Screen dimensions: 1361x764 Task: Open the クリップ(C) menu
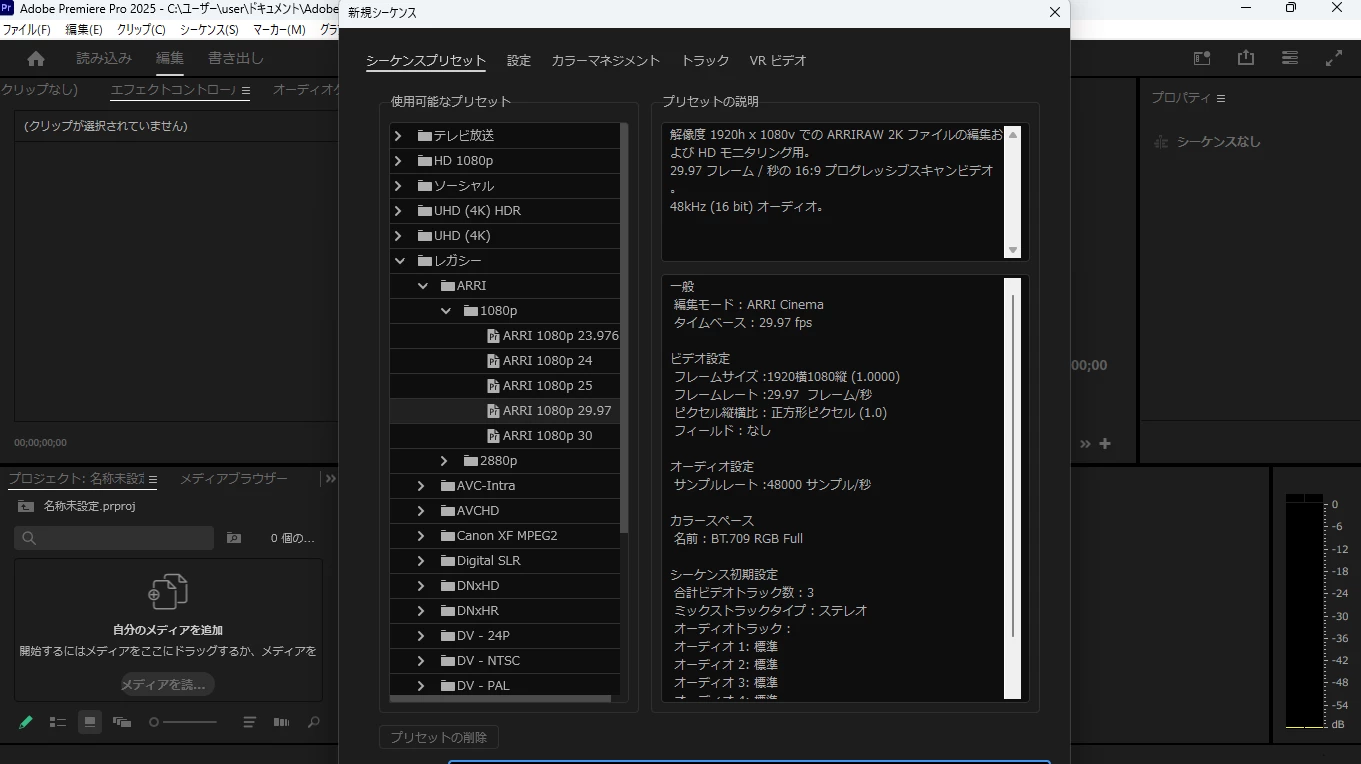(141, 30)
